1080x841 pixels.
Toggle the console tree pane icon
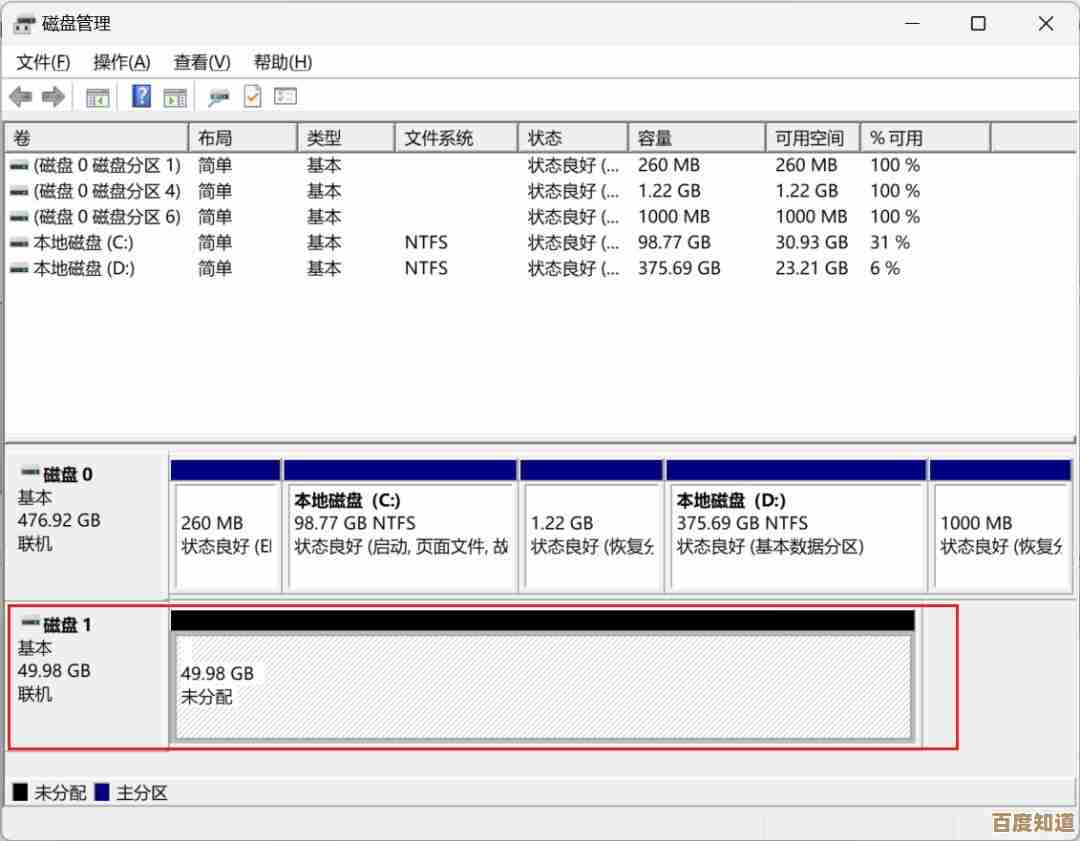97,97
